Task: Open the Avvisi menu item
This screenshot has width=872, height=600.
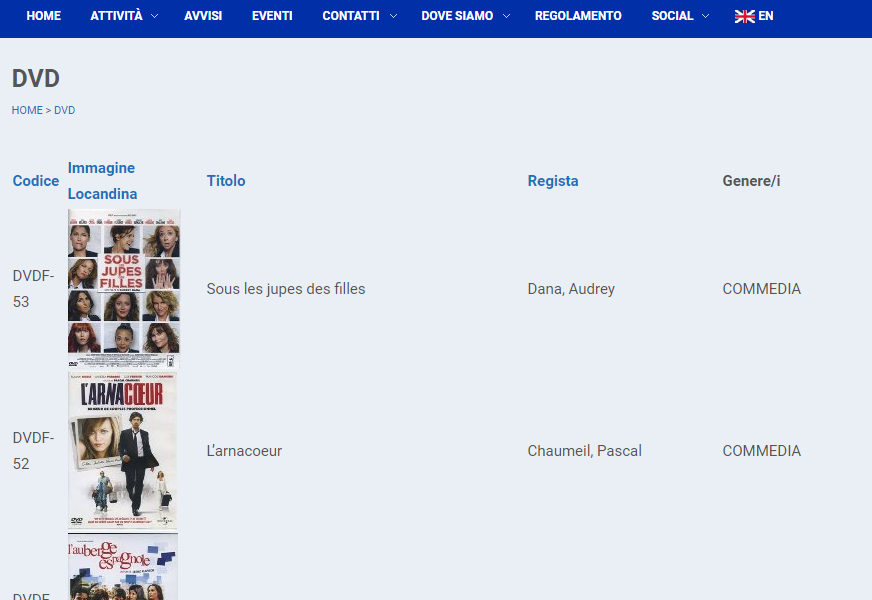Action: 203,16
